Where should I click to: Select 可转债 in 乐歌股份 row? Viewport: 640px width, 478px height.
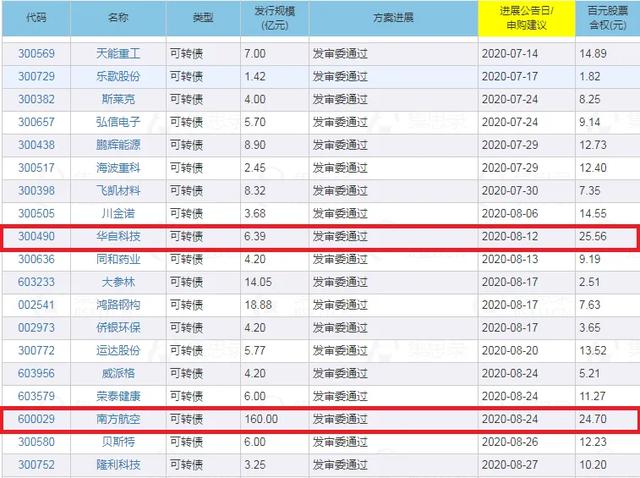click(187, 76)
